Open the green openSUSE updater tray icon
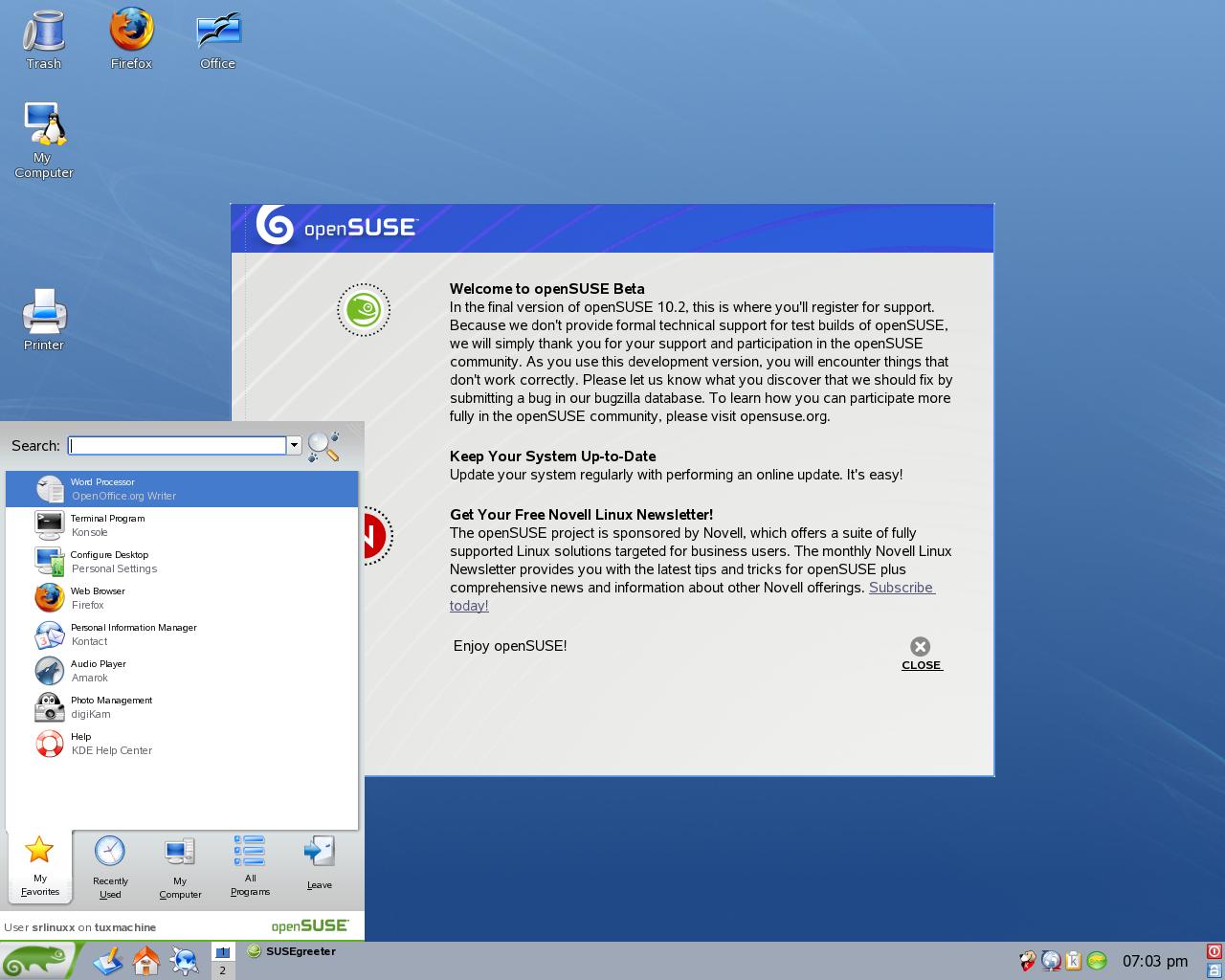Screen dimensions: 1225x980 (1097, 961)
